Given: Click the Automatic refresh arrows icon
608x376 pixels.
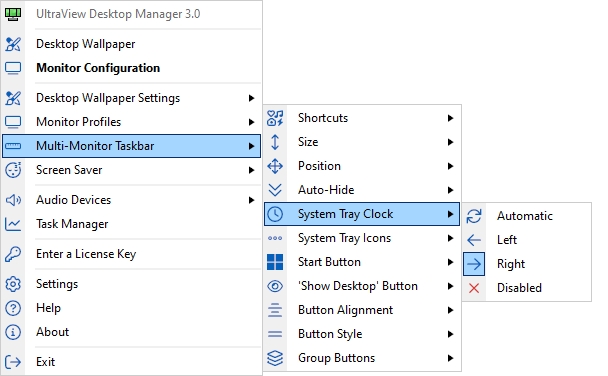Looking at the screenshot, I should (474, 216).
